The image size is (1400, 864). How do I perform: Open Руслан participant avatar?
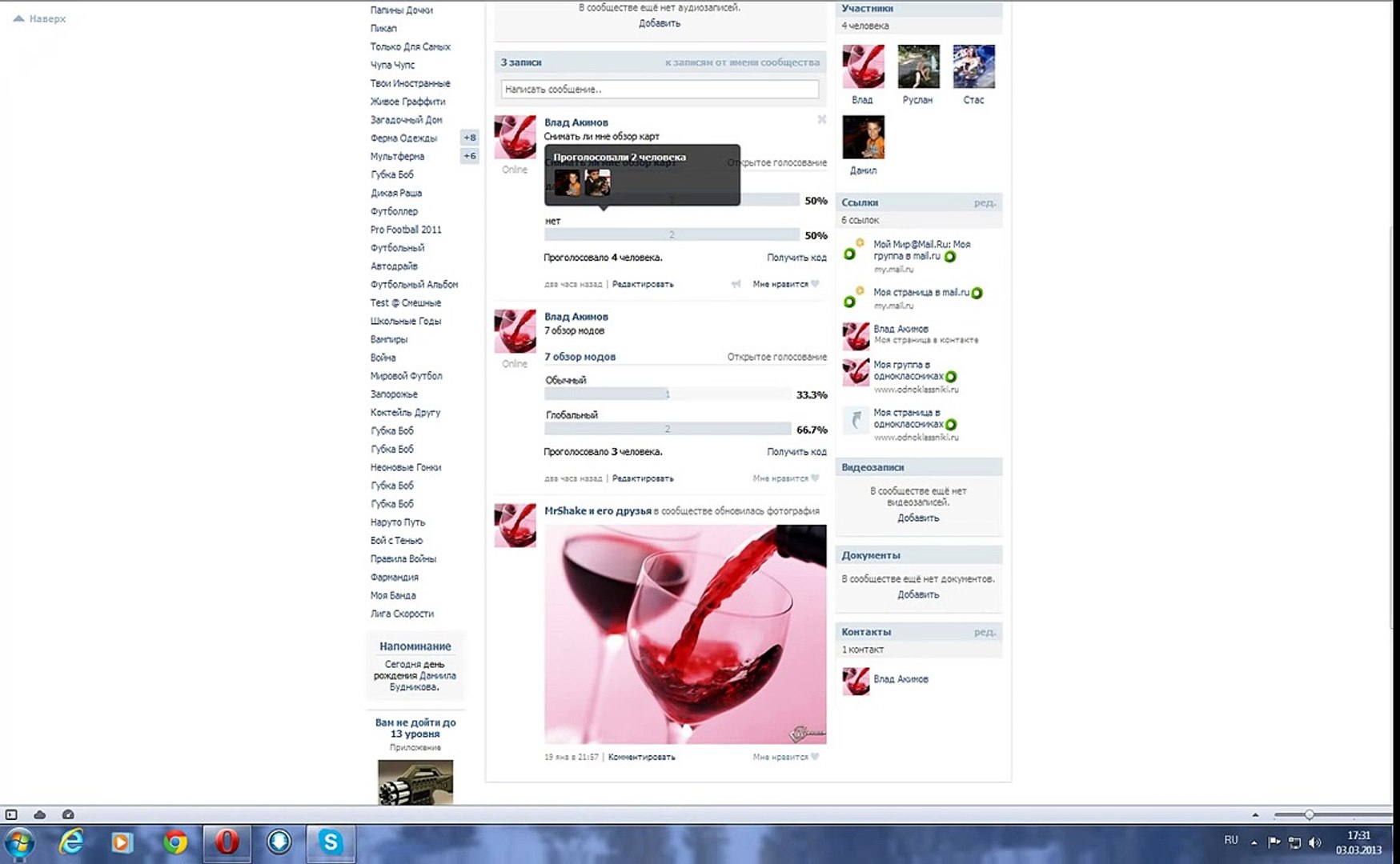coord(918,66)
